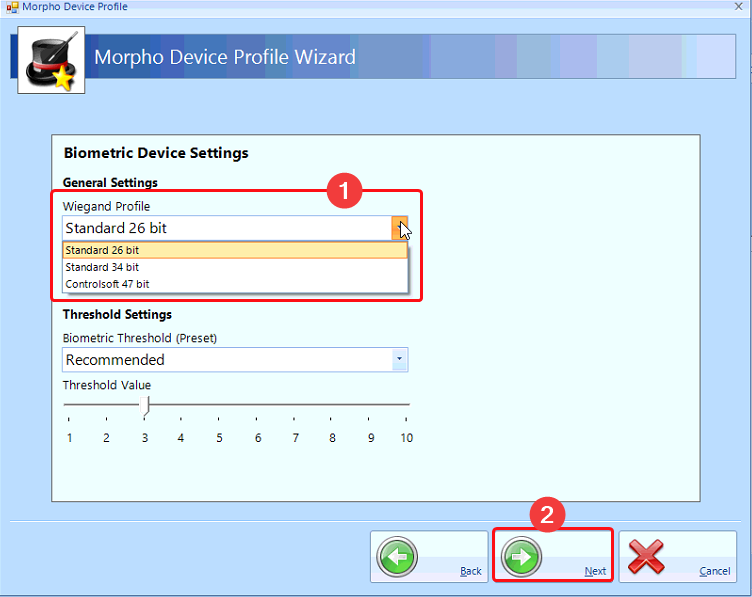752x597 pixels.
Task: Select Standard 26 bit from the list
Action: click(x=235, y=250)
